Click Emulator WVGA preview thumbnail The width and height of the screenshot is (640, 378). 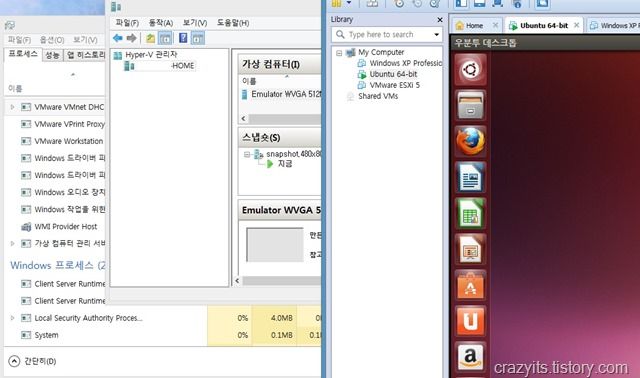click(x=275, y=245)
